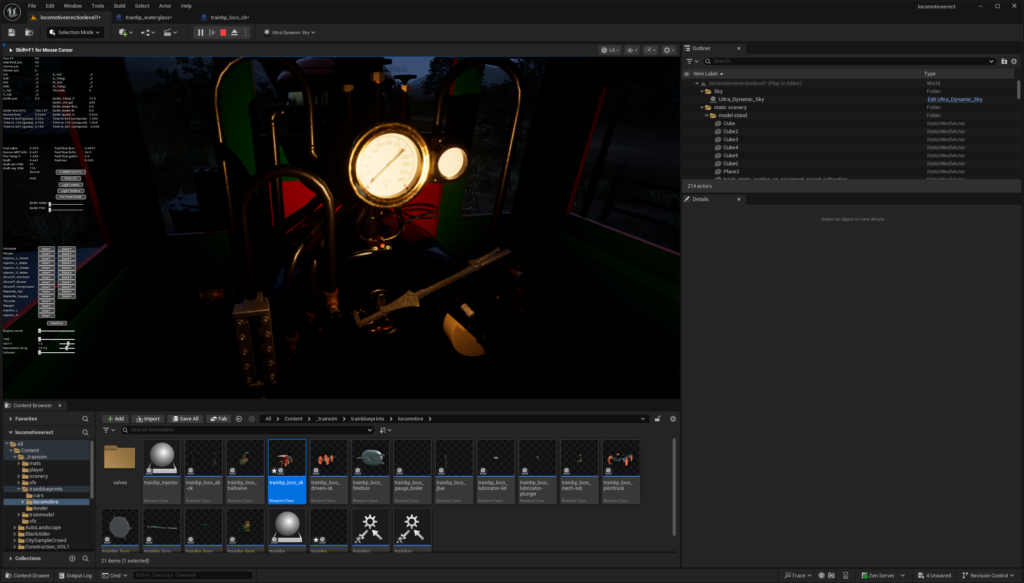
Task: Collapse the static scenery folder in Outliner
Action: point(701,107)
